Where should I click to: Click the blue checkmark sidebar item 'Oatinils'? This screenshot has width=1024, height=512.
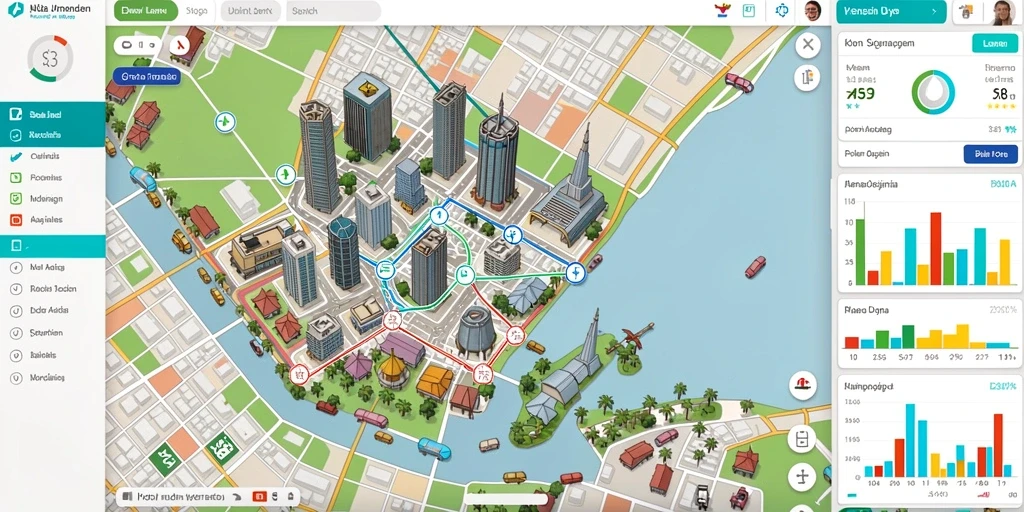pyautogui.click(x=44, y=157)
